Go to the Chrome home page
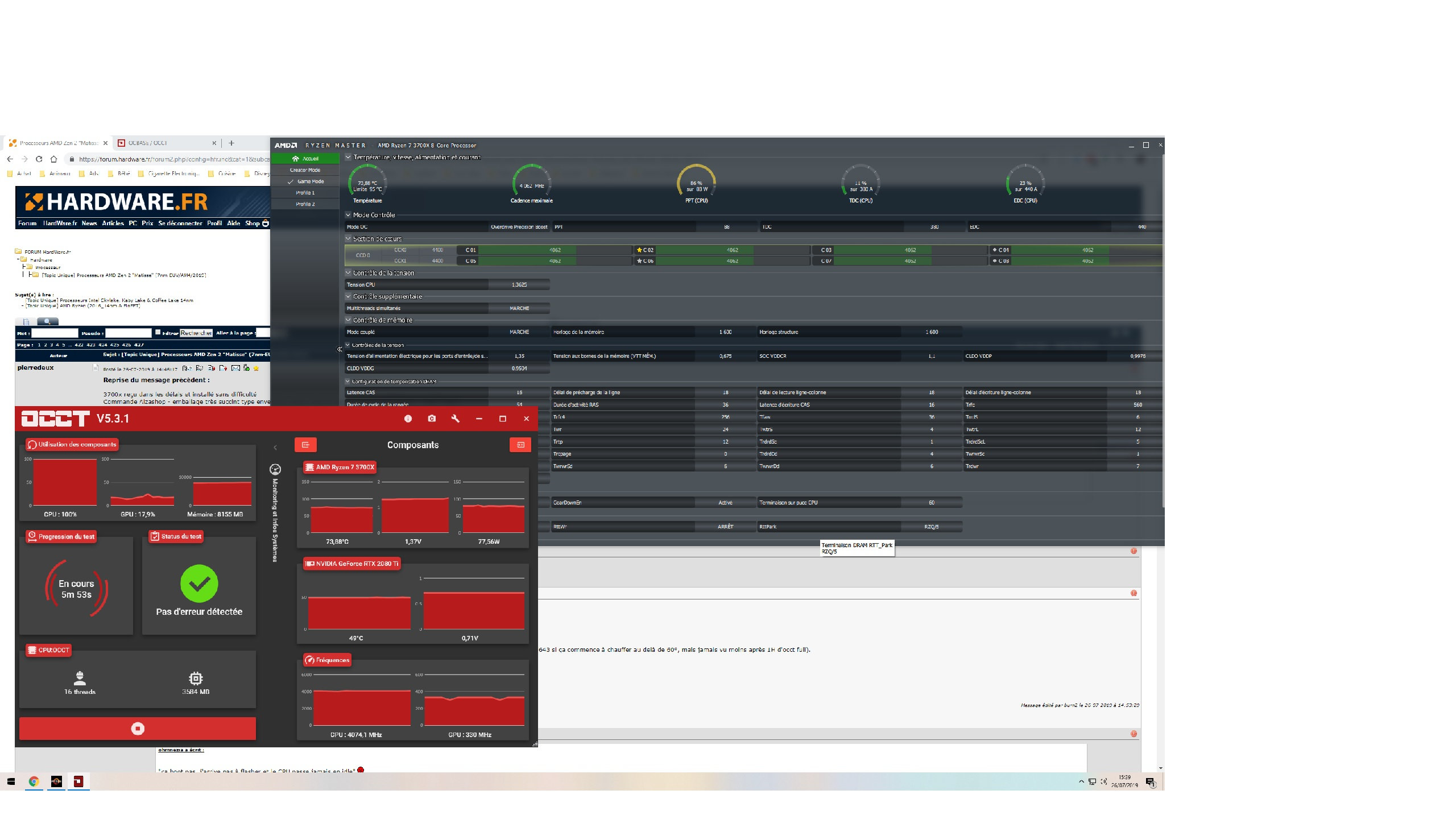 pyautogui.click(x=53, y=159)
